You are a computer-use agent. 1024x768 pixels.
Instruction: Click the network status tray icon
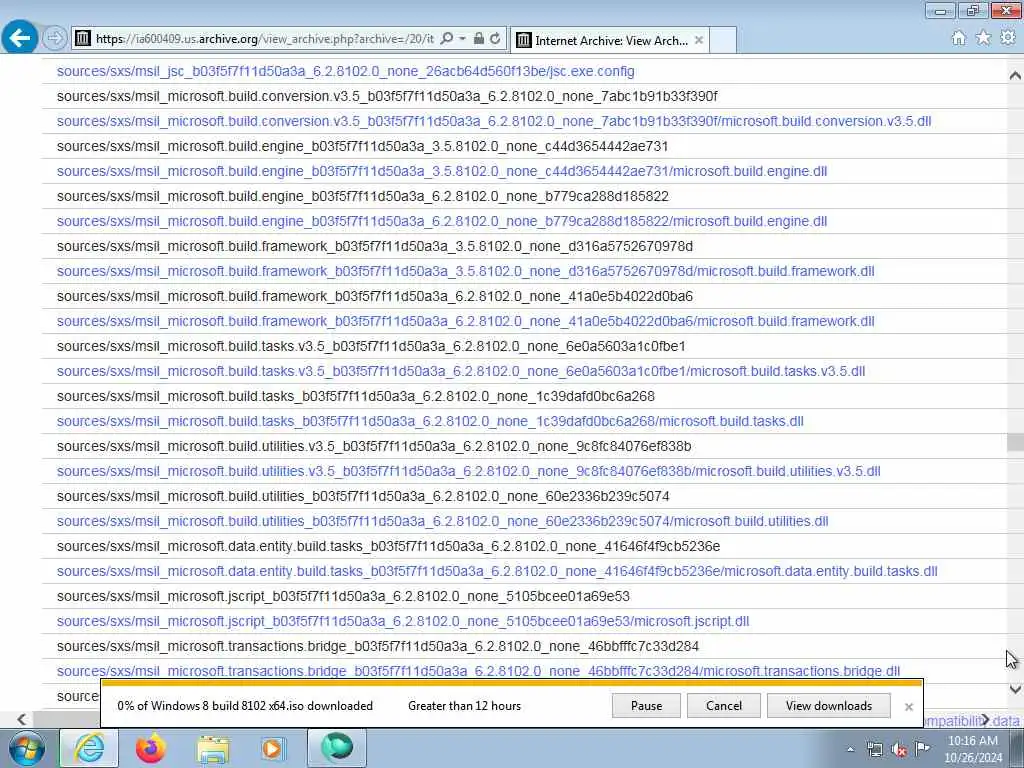[874, 750]
